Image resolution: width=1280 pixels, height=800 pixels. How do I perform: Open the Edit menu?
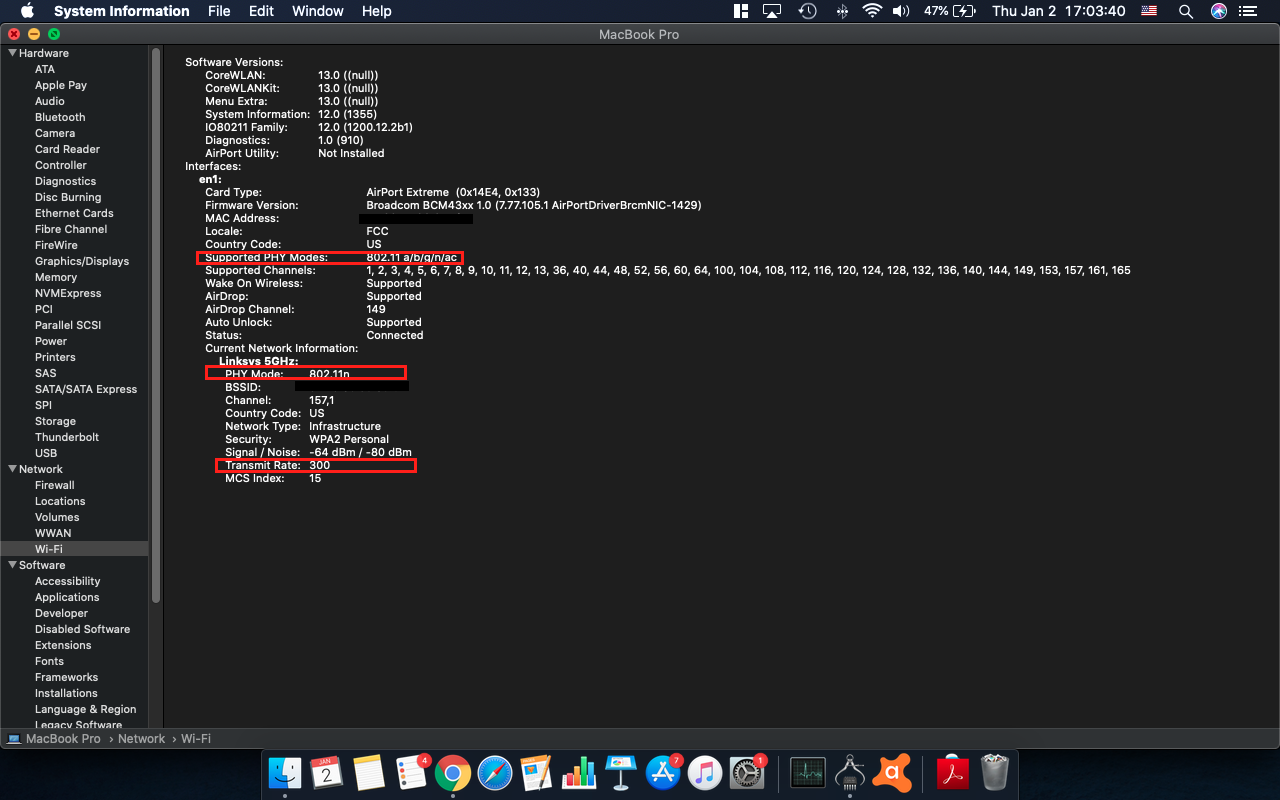pyautogui.click(x=261, y=11)
